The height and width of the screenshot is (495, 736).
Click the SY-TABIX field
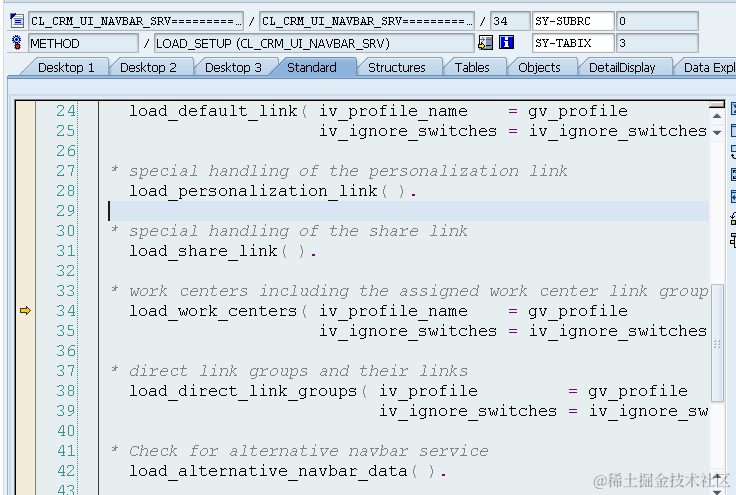pos(573,43)
